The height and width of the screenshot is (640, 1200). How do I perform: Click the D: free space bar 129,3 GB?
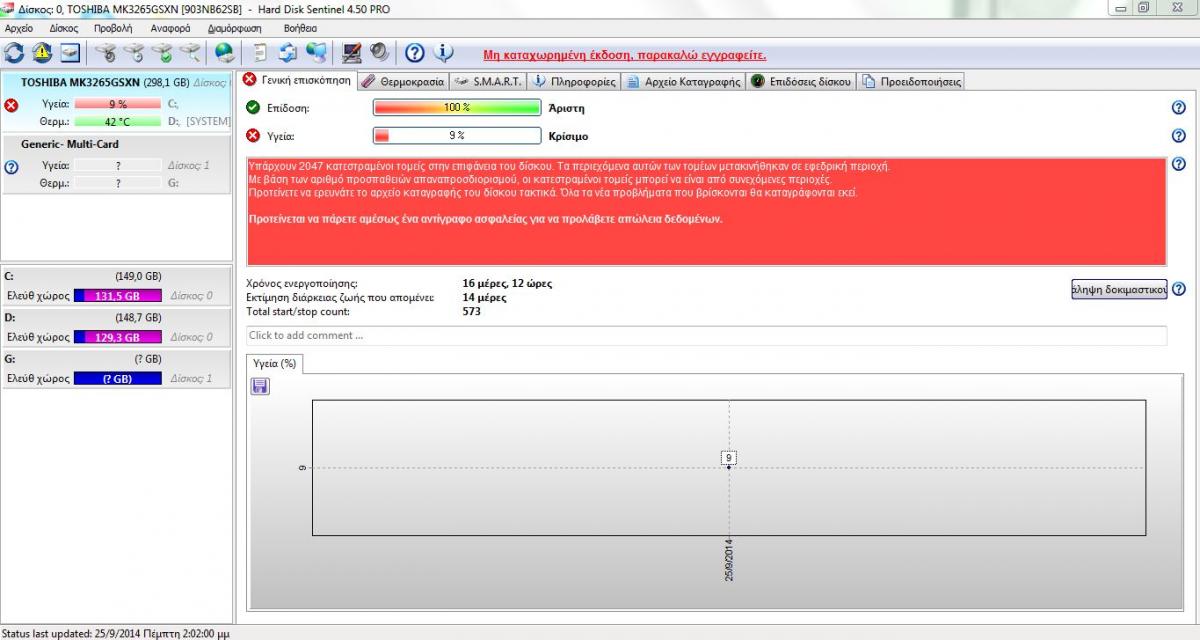point(118,338)
